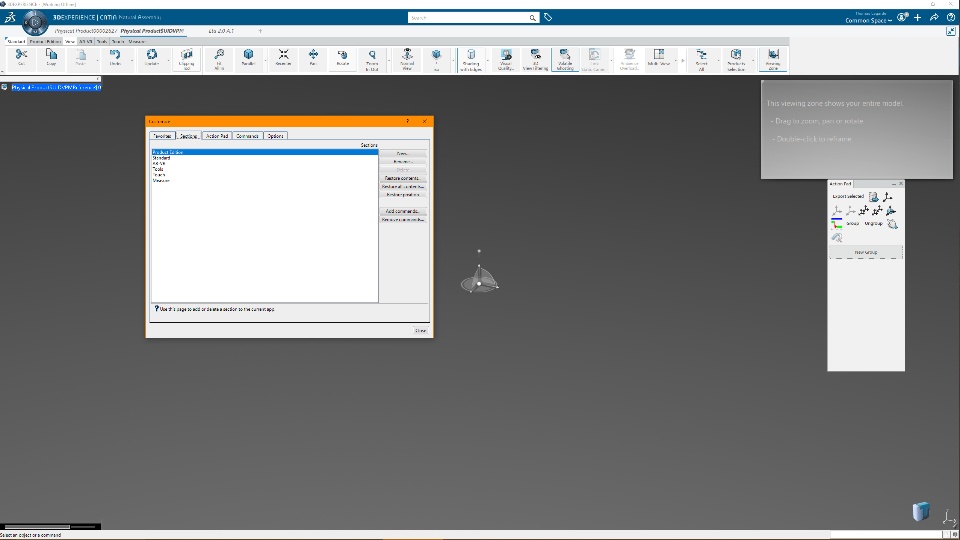Click the Restore position button
This screenshot has height=540, width=960.
pyautogui.click(x=403, y=195)
